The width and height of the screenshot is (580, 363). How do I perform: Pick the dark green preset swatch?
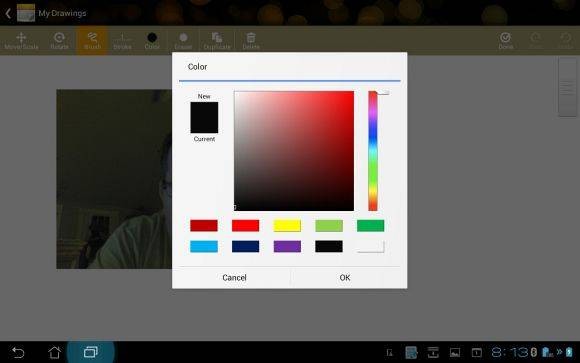point(370,225)
